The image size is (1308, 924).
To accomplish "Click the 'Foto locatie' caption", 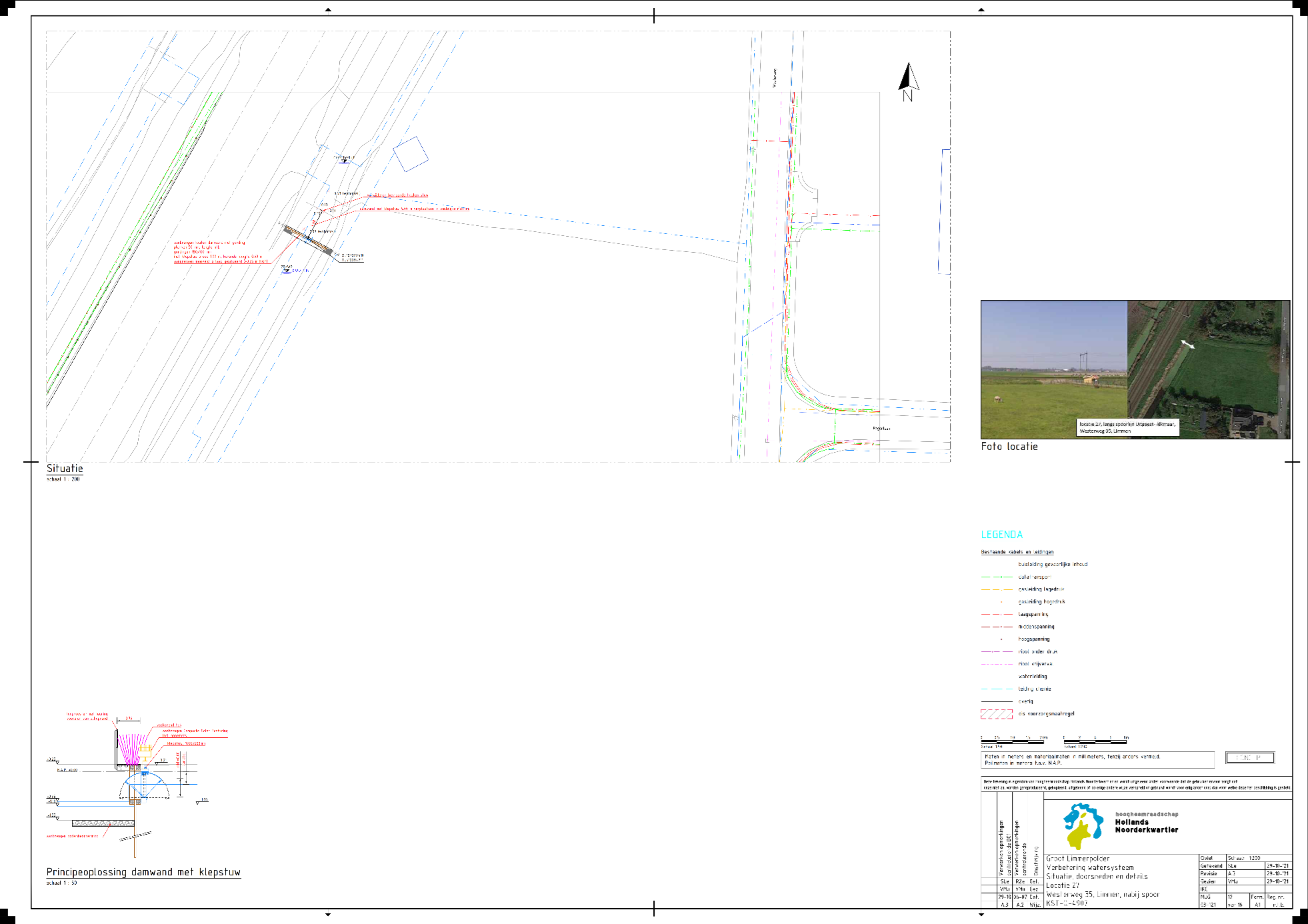I will [1009, 447].
